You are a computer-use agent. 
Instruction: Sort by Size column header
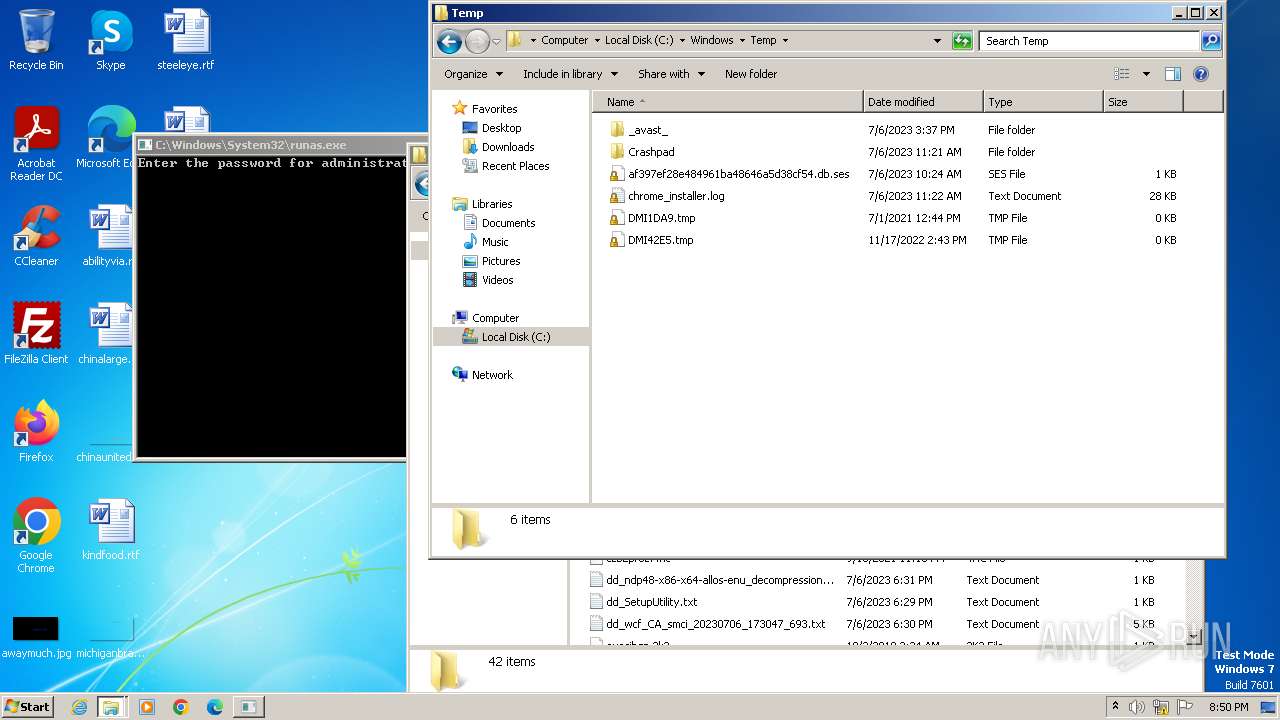[x=1143, y=102]
